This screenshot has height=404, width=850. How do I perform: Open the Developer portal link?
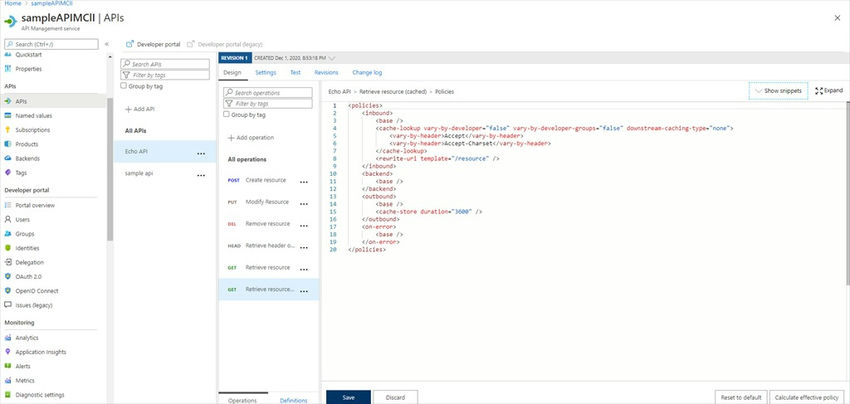[x=153, y=44]
